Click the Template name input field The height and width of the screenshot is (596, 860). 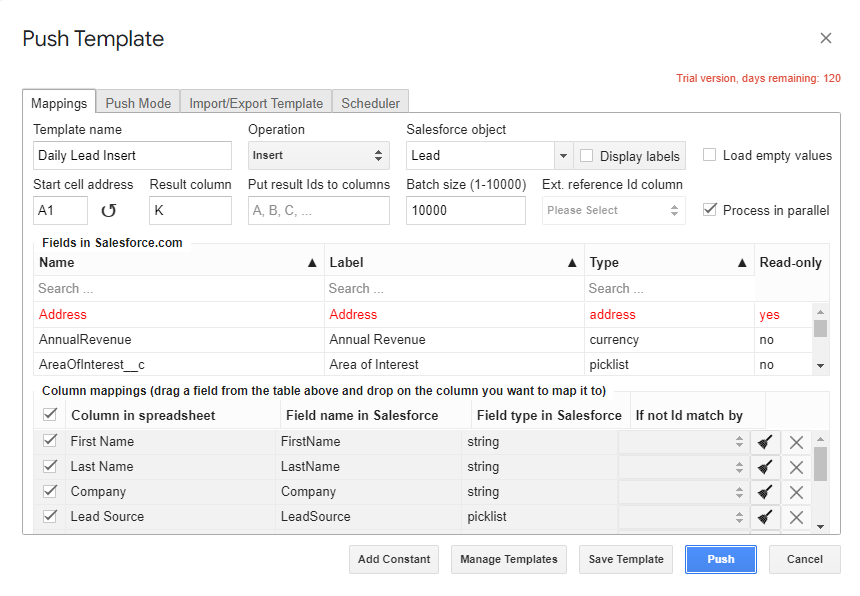pyautogui.click(x=132, y=155)
